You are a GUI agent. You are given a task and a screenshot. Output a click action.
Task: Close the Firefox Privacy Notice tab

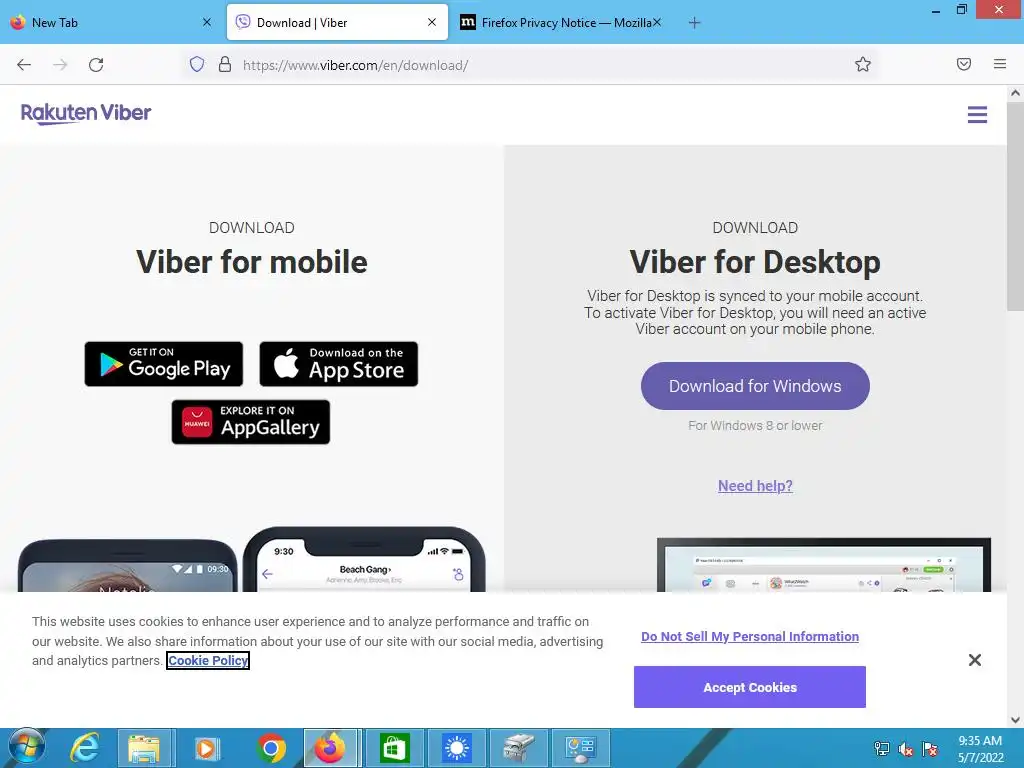coord(657,22)
